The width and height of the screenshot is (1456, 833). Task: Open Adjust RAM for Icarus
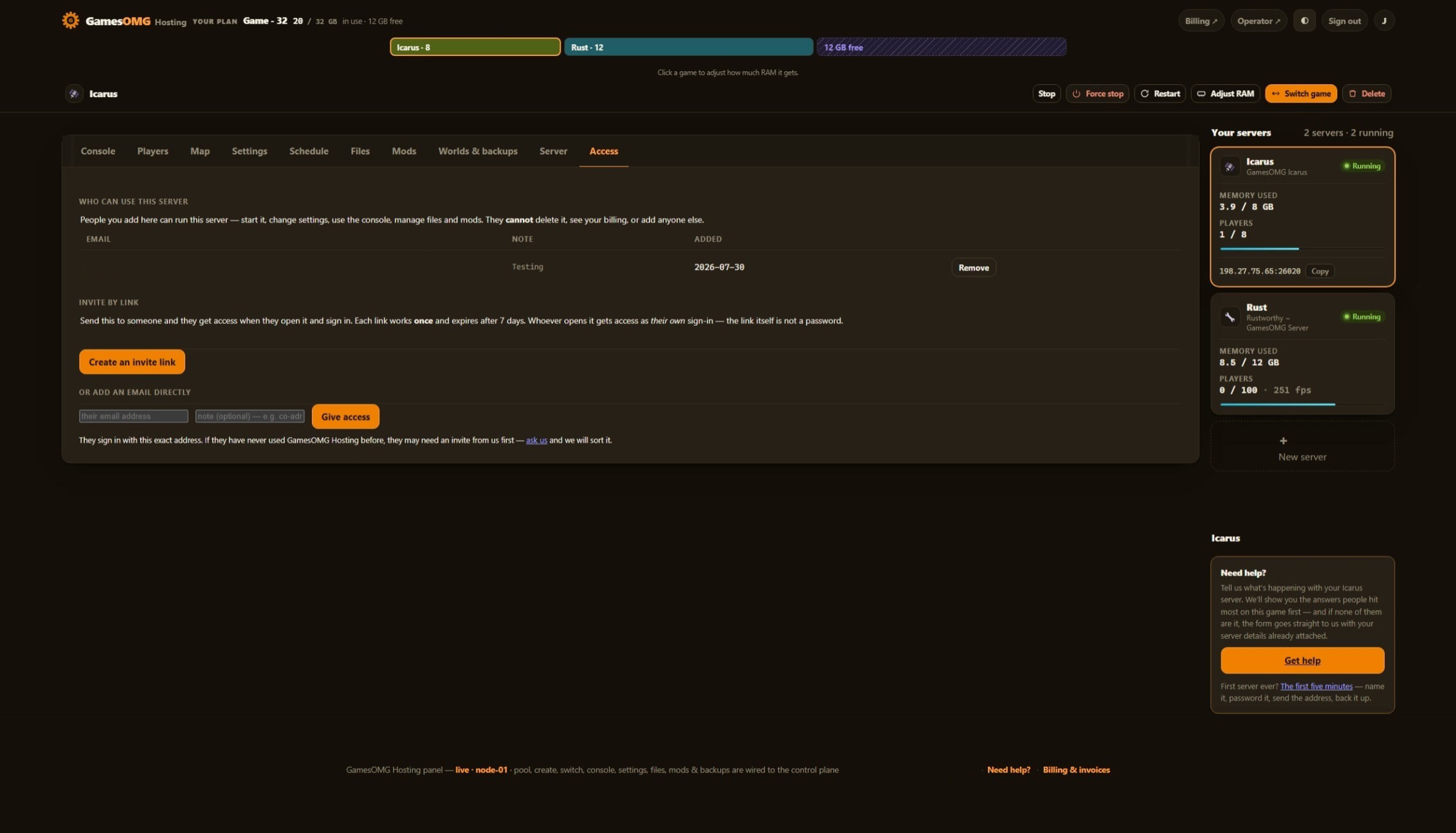click(1225, 93)
